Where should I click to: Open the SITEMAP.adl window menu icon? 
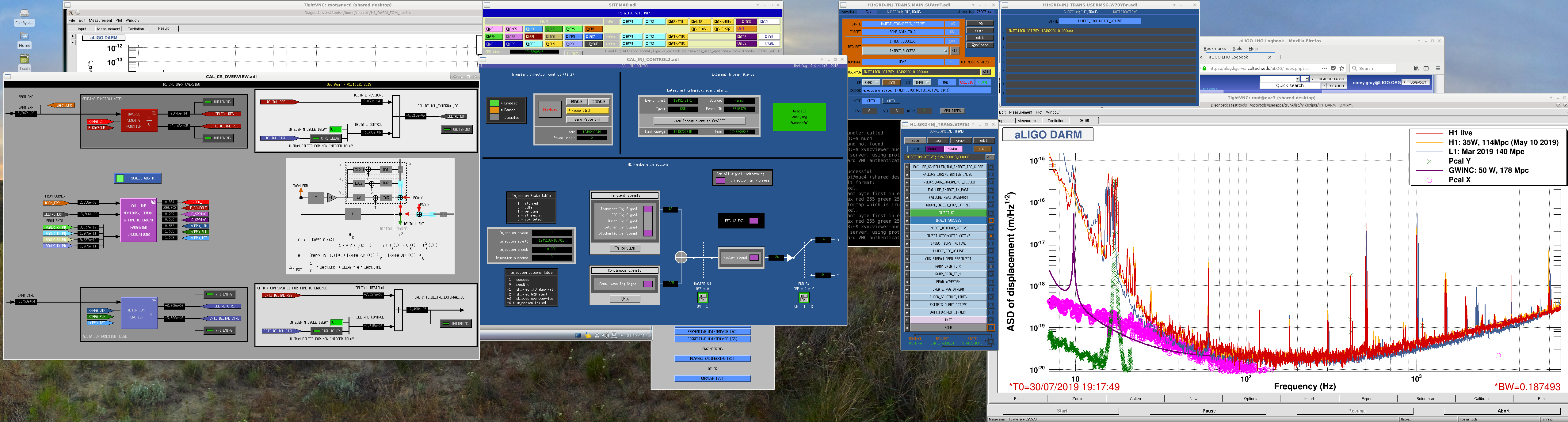(x=487, y=5)
